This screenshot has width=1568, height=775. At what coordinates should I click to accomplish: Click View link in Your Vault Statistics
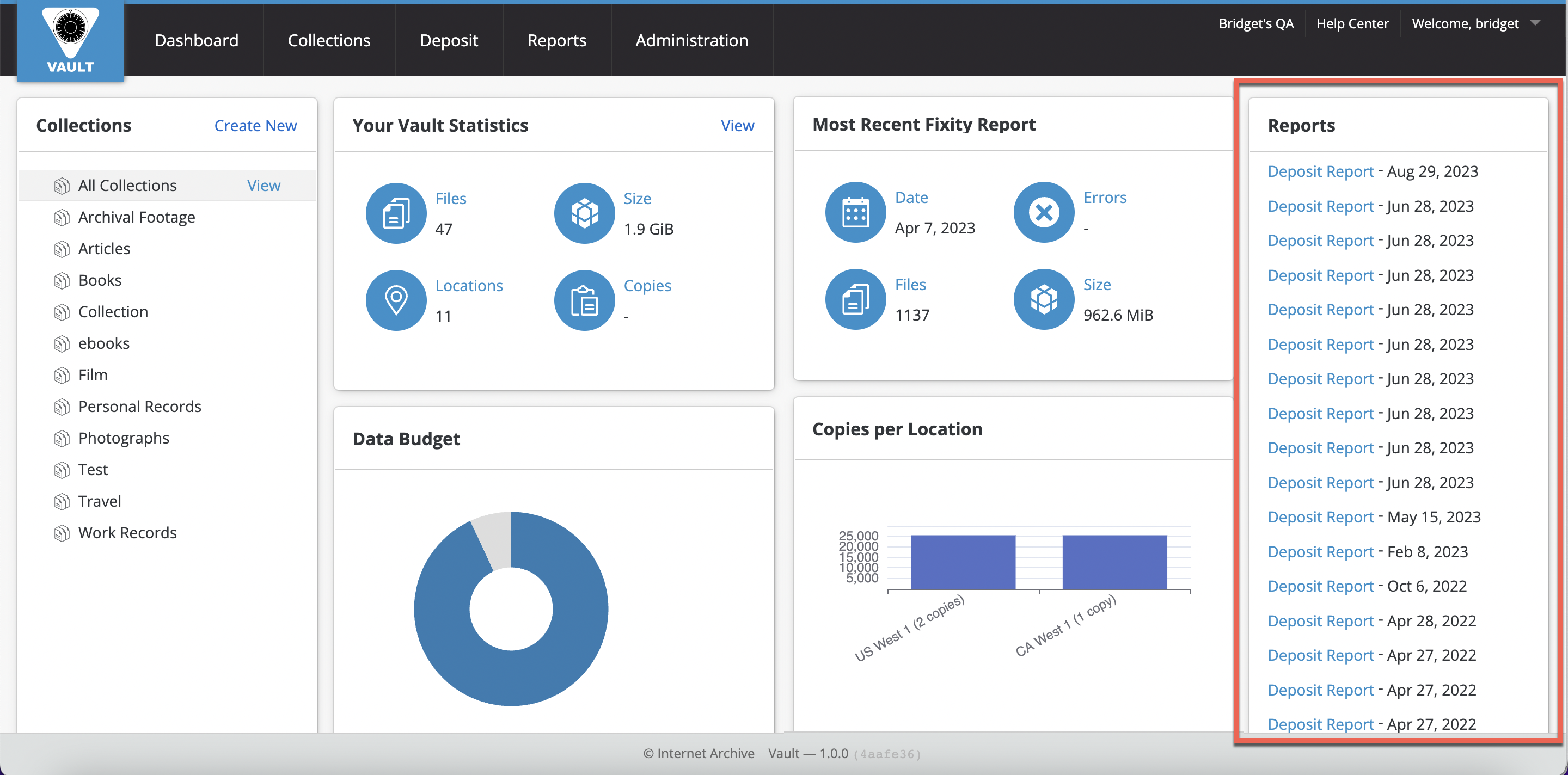[x=737, y=125]
